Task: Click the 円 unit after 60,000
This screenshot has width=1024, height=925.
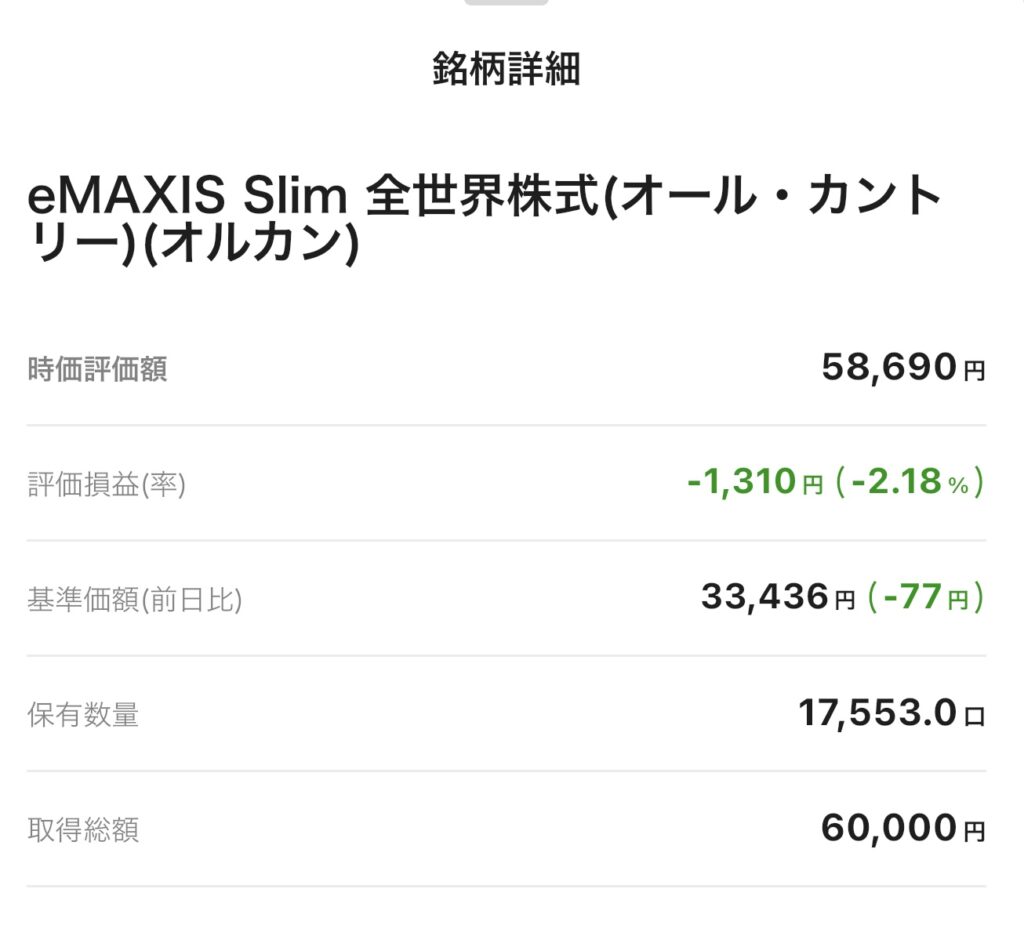Action: (x=975, y=832)
